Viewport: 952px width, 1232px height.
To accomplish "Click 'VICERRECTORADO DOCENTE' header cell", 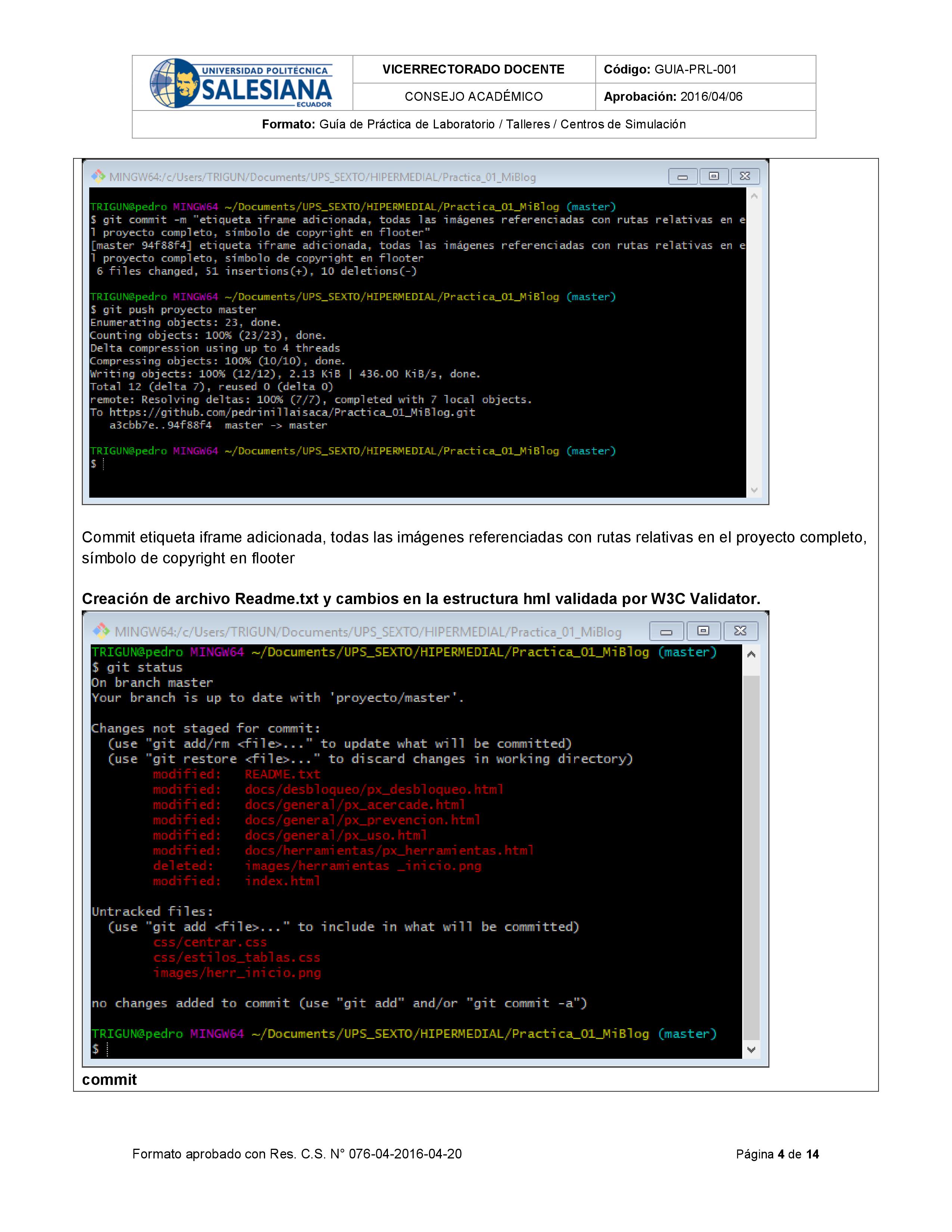I will click(x=474, y=69).
